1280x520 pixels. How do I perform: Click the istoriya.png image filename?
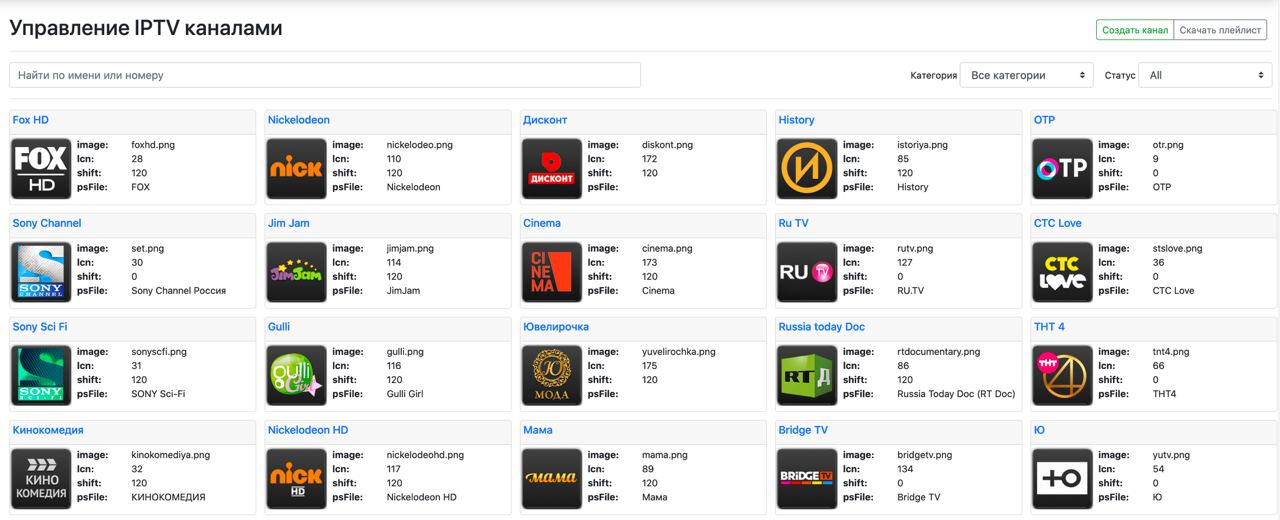pos(923,145)
